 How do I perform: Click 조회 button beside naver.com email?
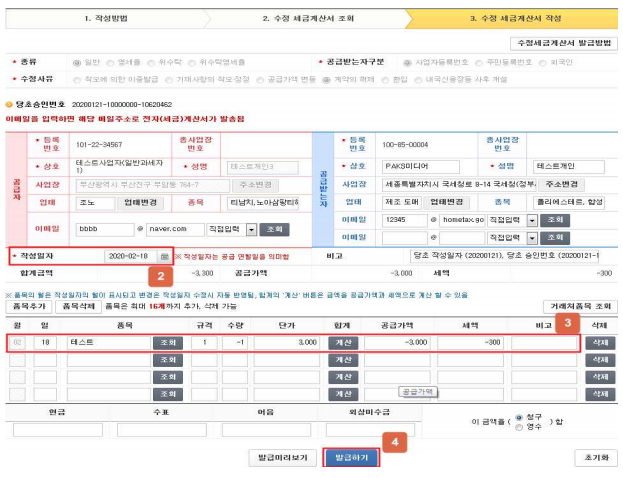[275, 230]
